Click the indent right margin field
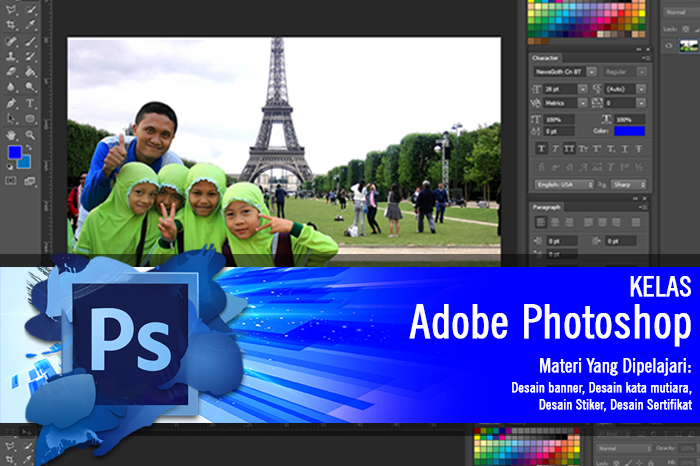 [621, 241]
